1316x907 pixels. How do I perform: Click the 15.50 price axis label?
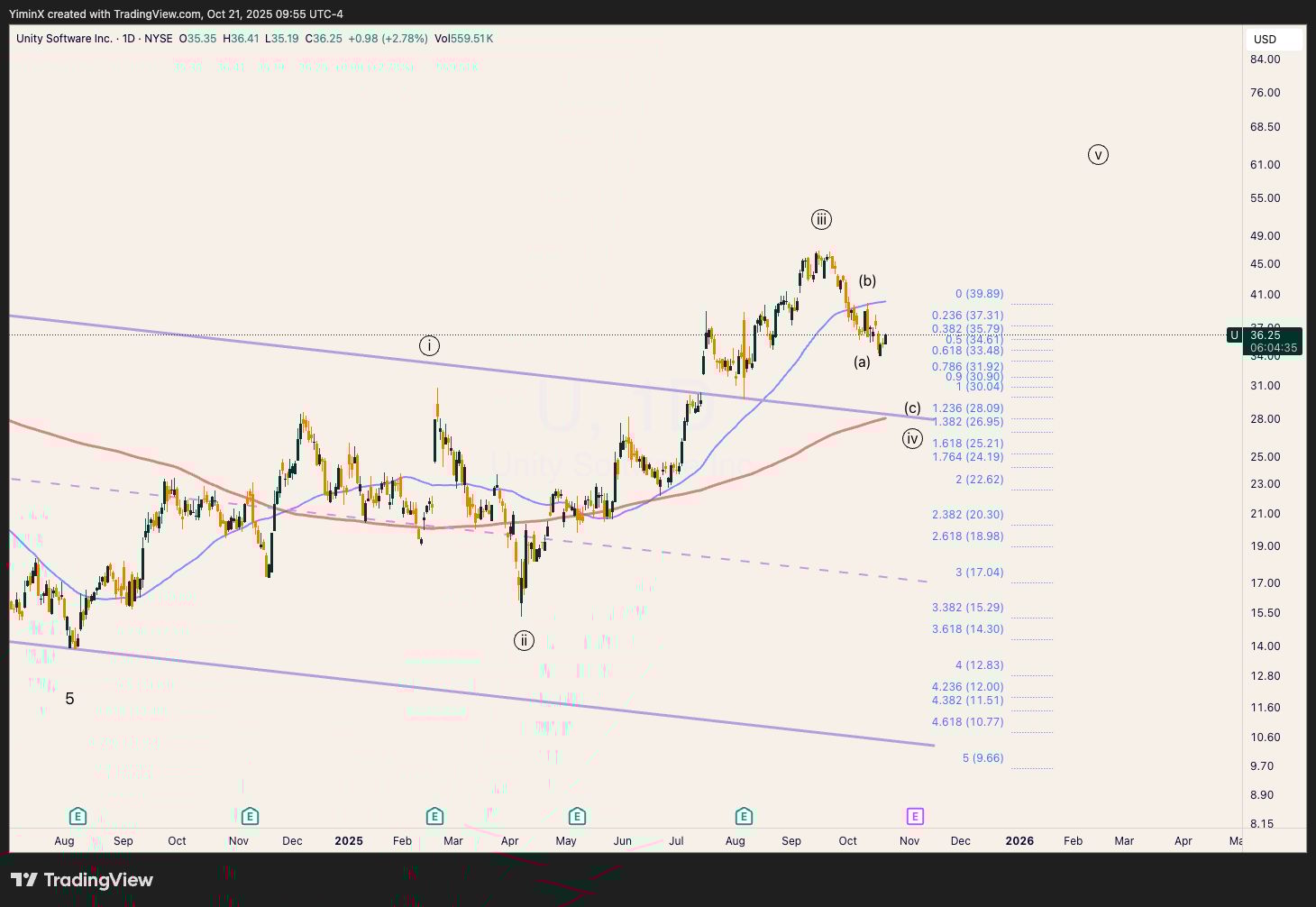[x=1266, y=613]
